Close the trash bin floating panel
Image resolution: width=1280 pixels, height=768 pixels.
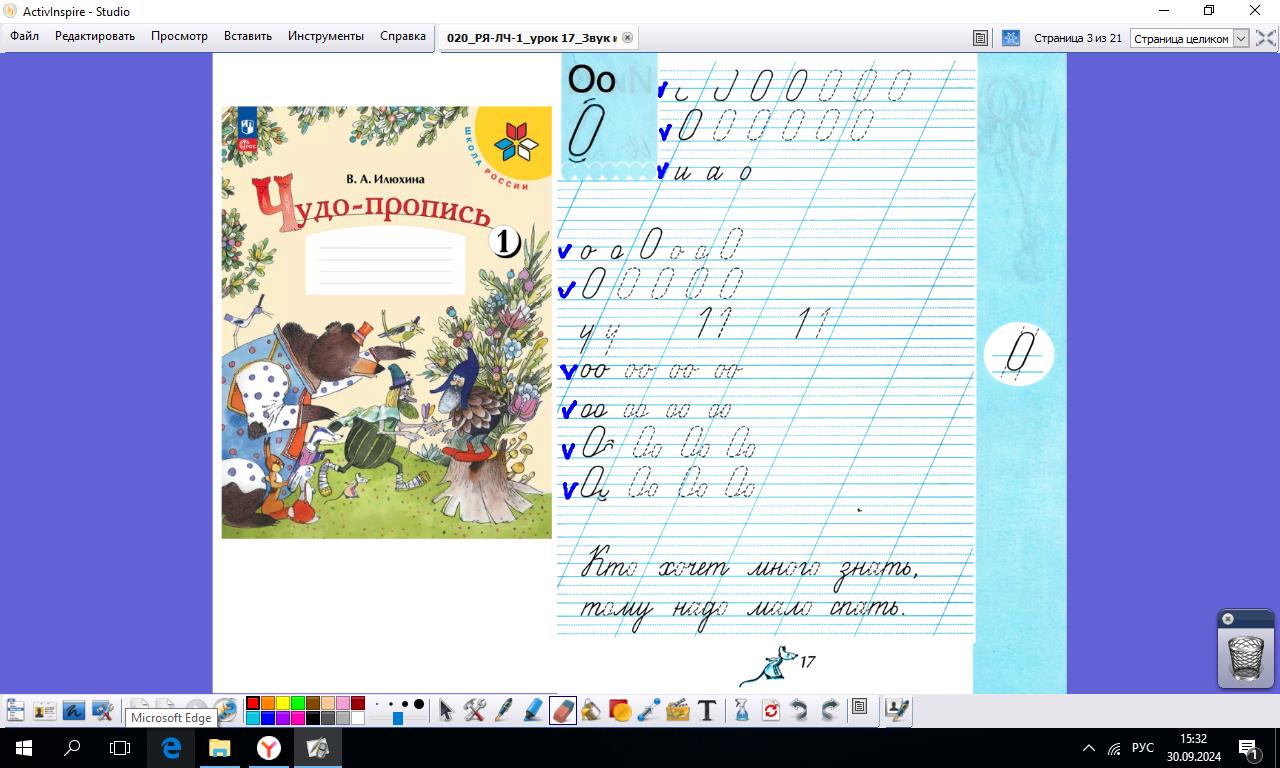(1228, 619)
